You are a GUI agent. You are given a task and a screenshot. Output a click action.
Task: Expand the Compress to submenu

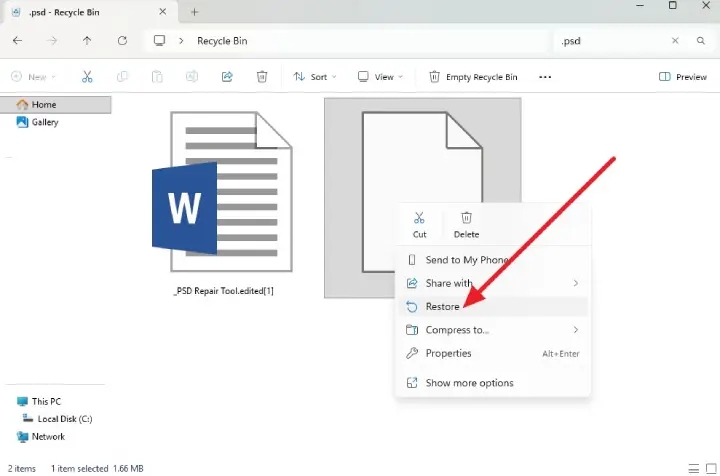coord(575,330)
